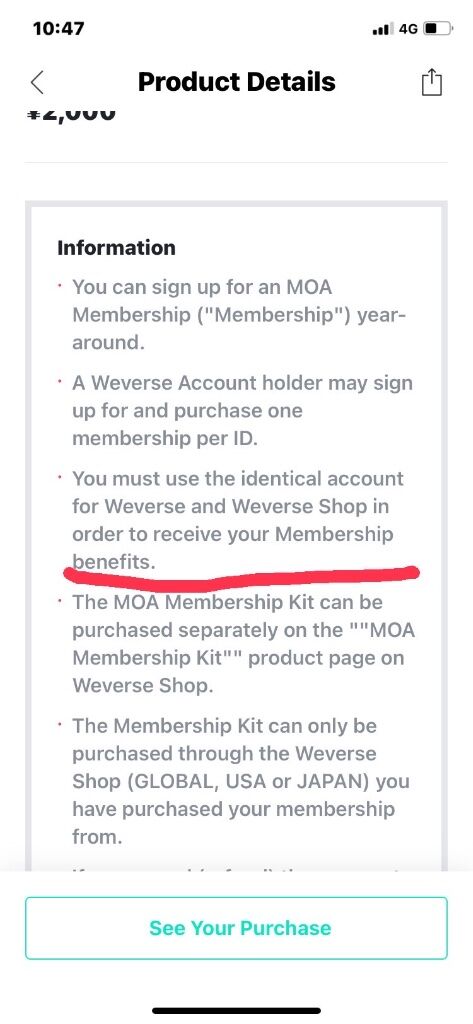Image resolution: width=473 pixels, height=1024 pixels.
Task: Tap the See Your Purchase button
Action: tap(236, 928)
